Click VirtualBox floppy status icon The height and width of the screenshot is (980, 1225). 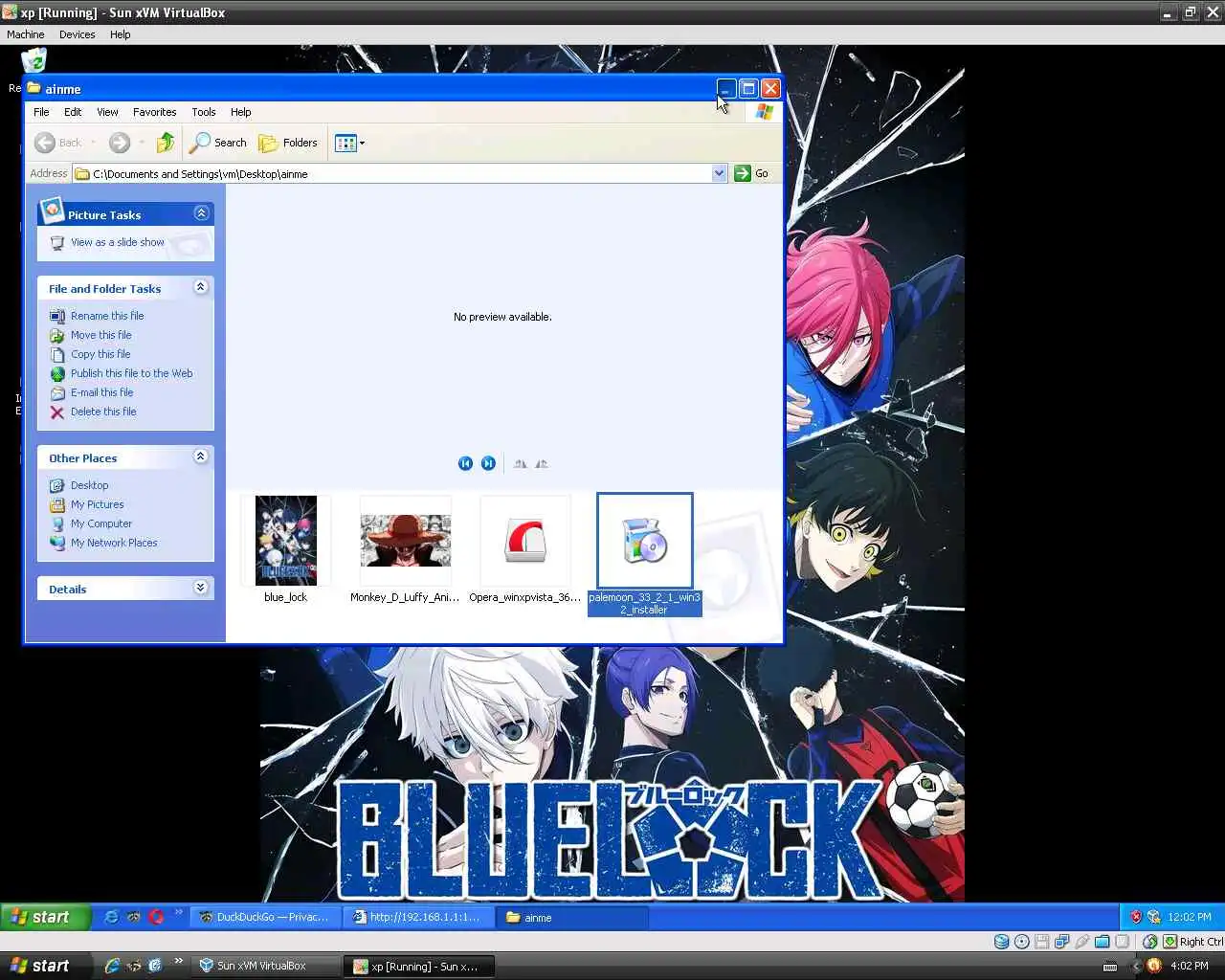(1041, 942)
